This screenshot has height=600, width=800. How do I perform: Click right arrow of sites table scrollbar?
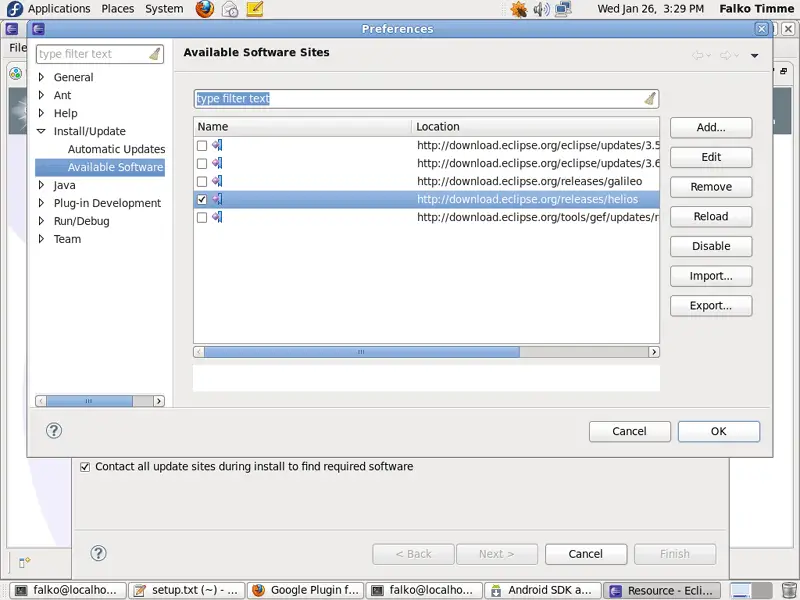point(654,352)
